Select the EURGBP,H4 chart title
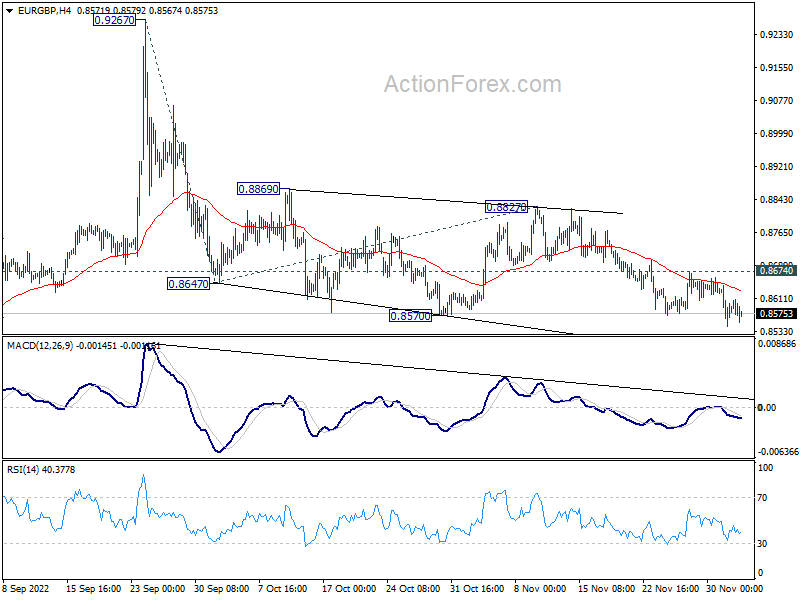This screenshot has height=600, width=800. pos(44,11)
